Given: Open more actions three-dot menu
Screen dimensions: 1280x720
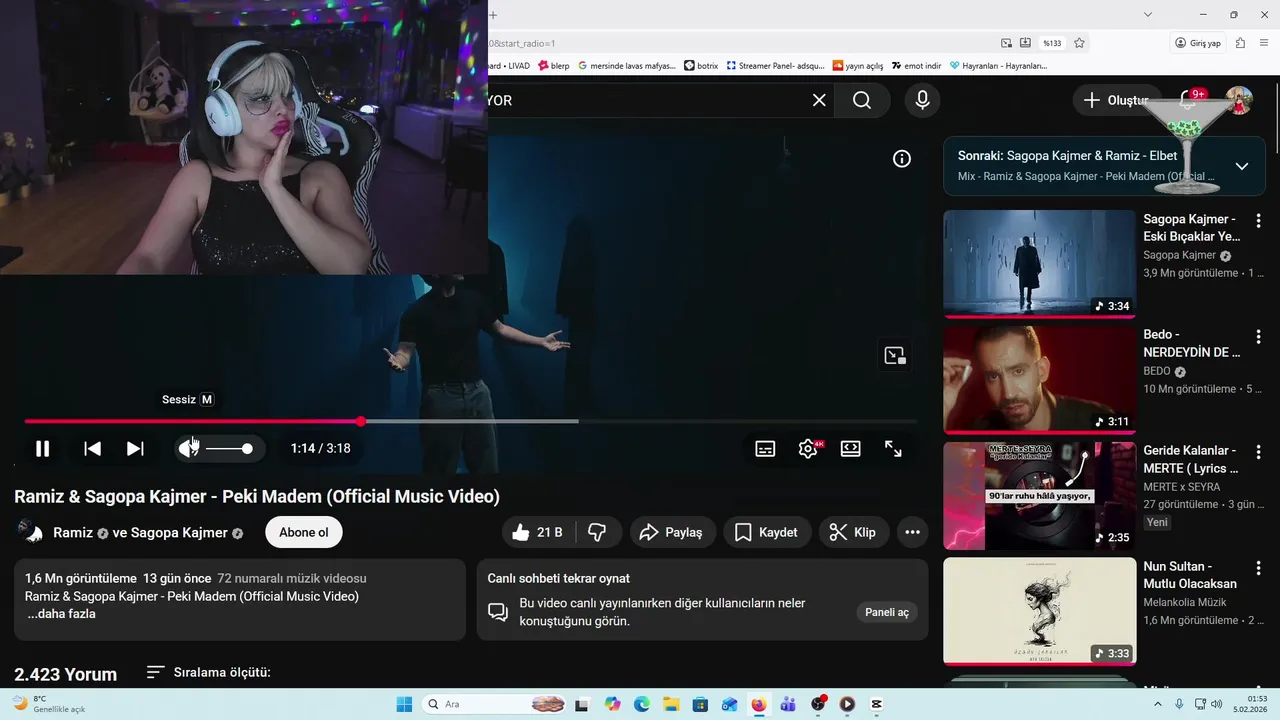Looking at the screenshot, I should click(912, 533).
